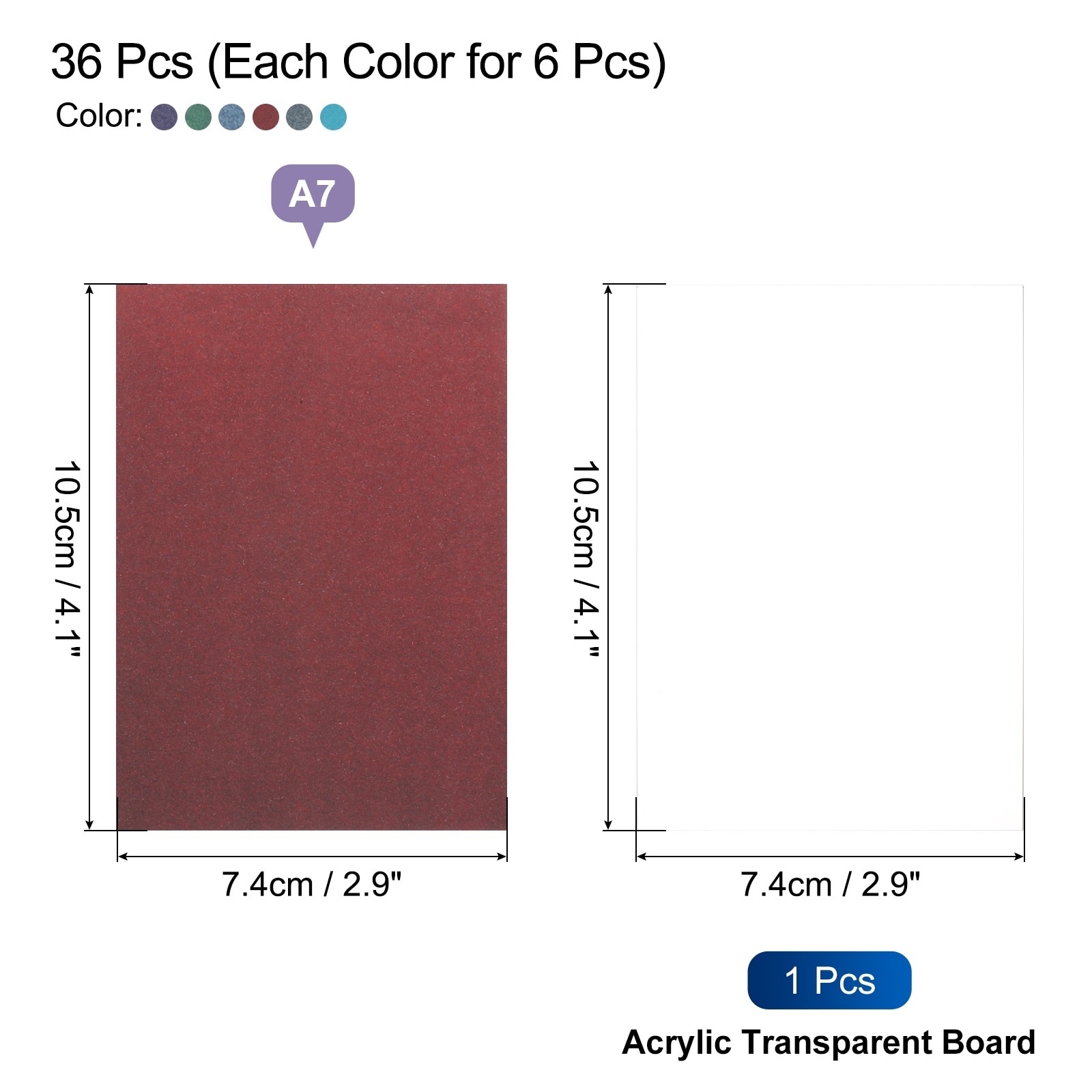Click the horizontal dimension arrow under acrylic board

(x=830, y=857)
